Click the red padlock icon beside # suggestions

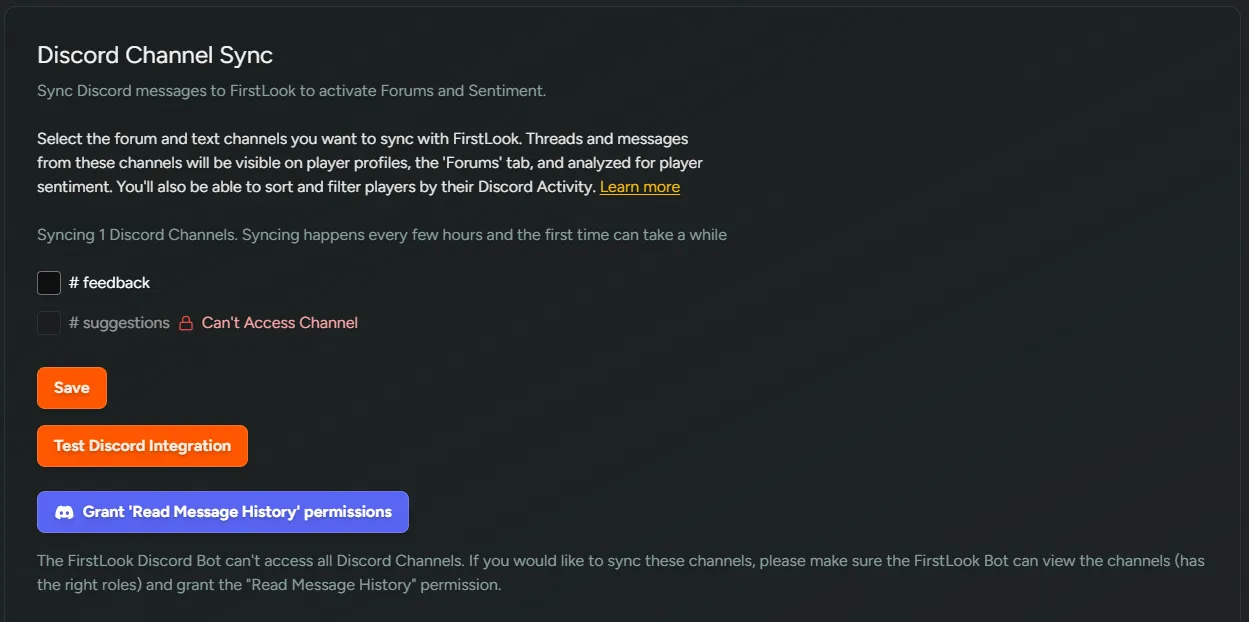pos(185,322)
